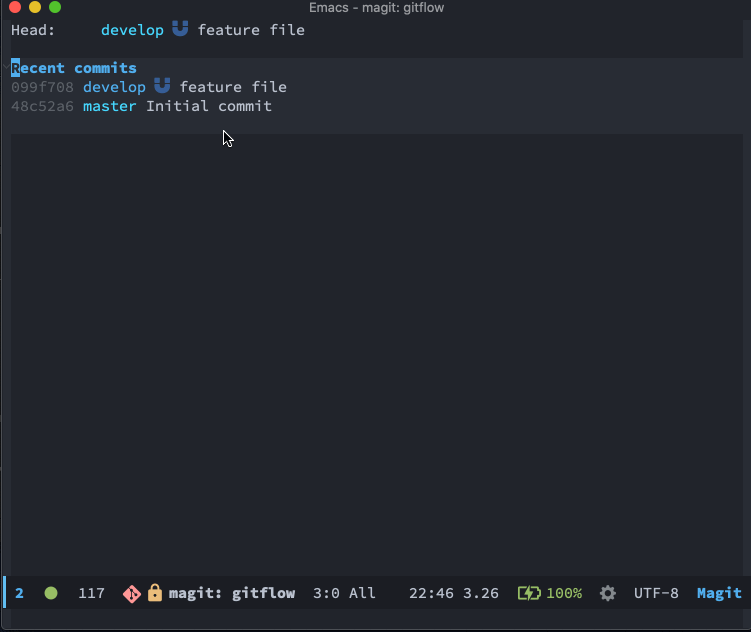Click the git branch icon in modeline
Image resolution: width=751 pixels, height=632 pixels.
[x=132, y=594]
